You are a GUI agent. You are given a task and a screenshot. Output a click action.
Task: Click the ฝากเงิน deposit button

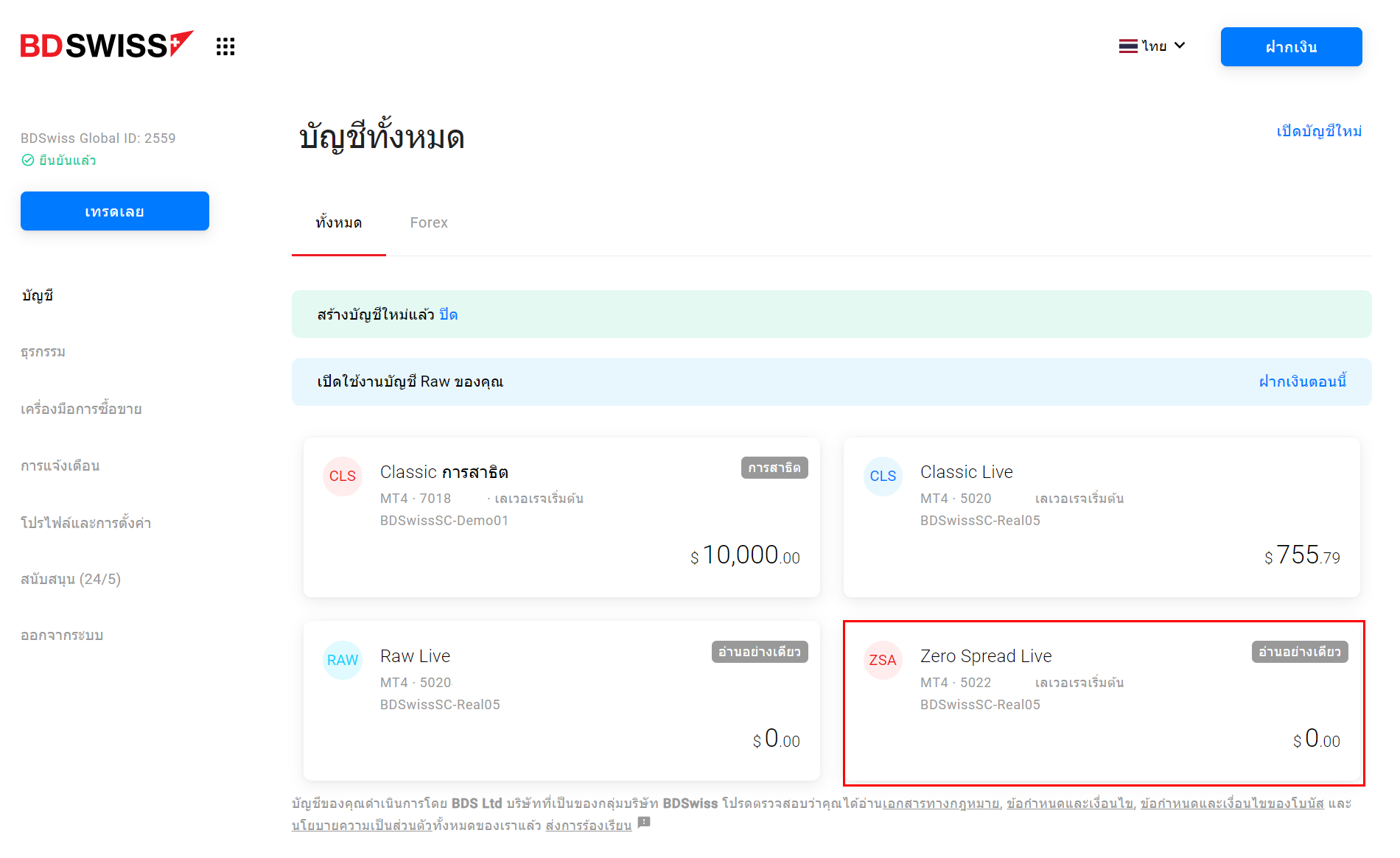pyautogui.click(x=1291, y=46)
